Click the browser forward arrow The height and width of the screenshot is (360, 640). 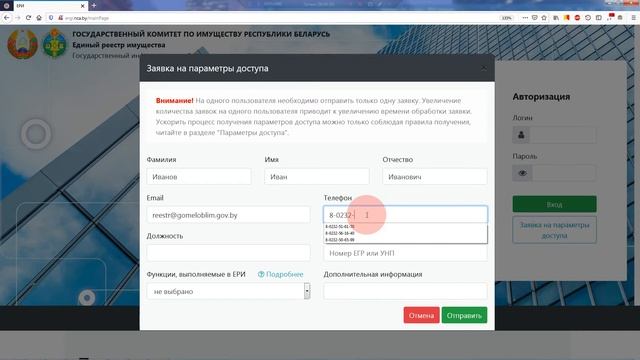[x=18, y=18]
